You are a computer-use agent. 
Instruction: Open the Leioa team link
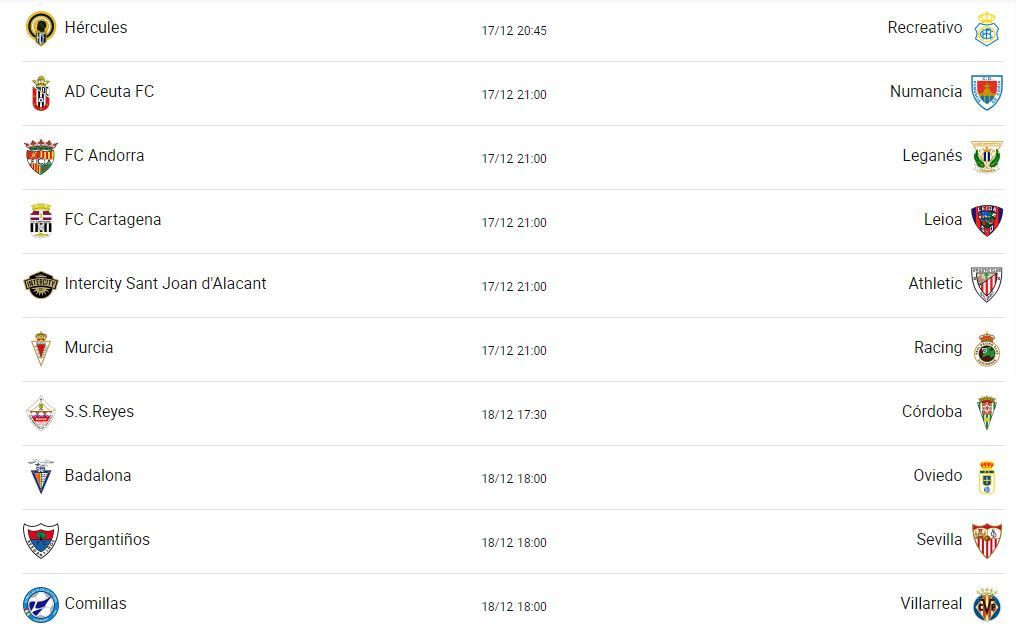(x=942, y=220)
